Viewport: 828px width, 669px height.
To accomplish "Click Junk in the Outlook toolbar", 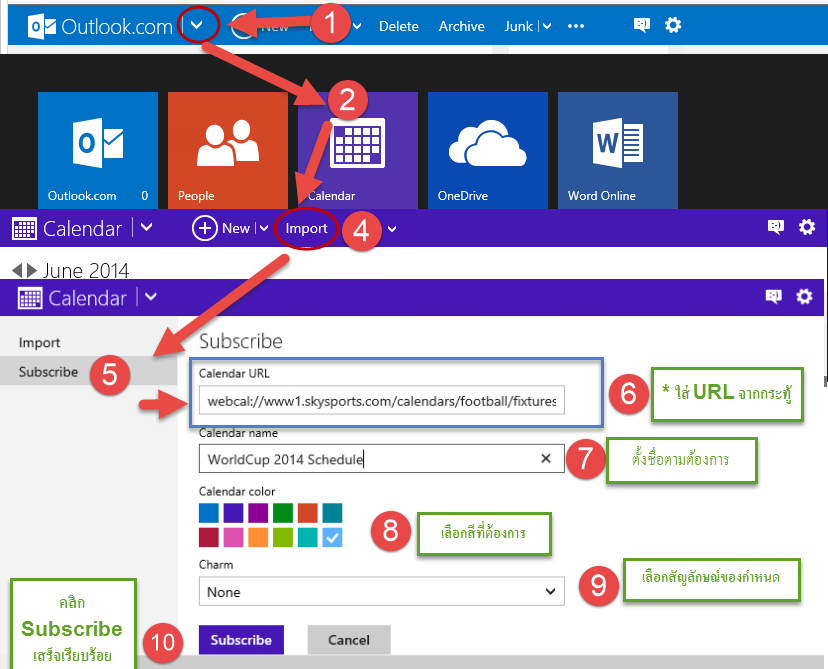I will (519, 26).
